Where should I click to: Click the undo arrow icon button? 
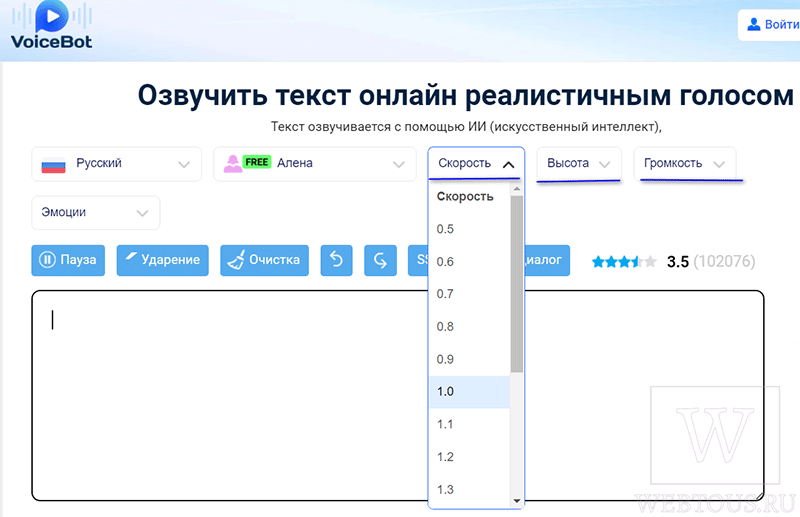pyautogui.click(x=336, y=260)
